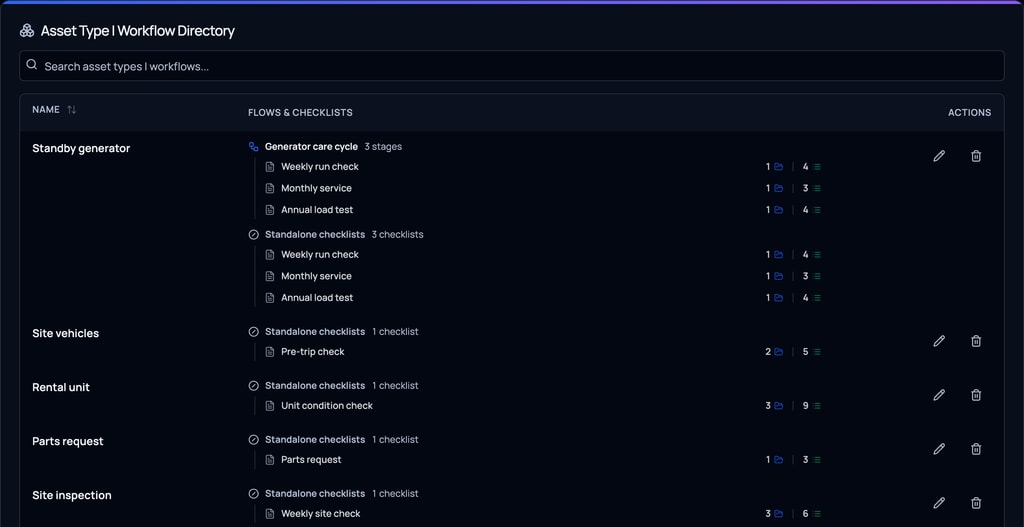1024x527 pixels.
Task: Select the Unit condition check checklist
Action: [x=327, y=406]
